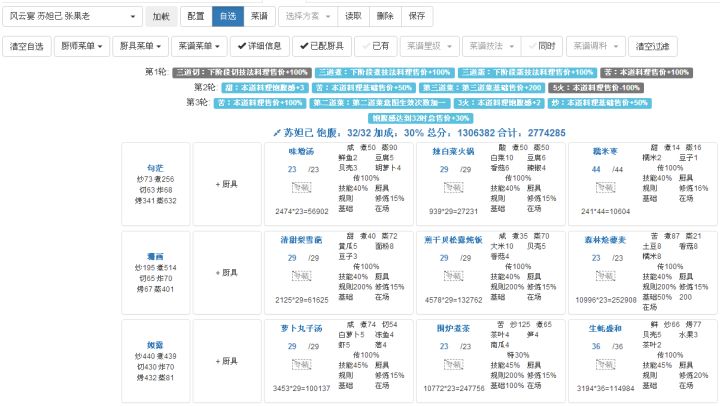Expand the 厨师菜单 chef menu
Screen dimensions: 720x406
[82, 46]
